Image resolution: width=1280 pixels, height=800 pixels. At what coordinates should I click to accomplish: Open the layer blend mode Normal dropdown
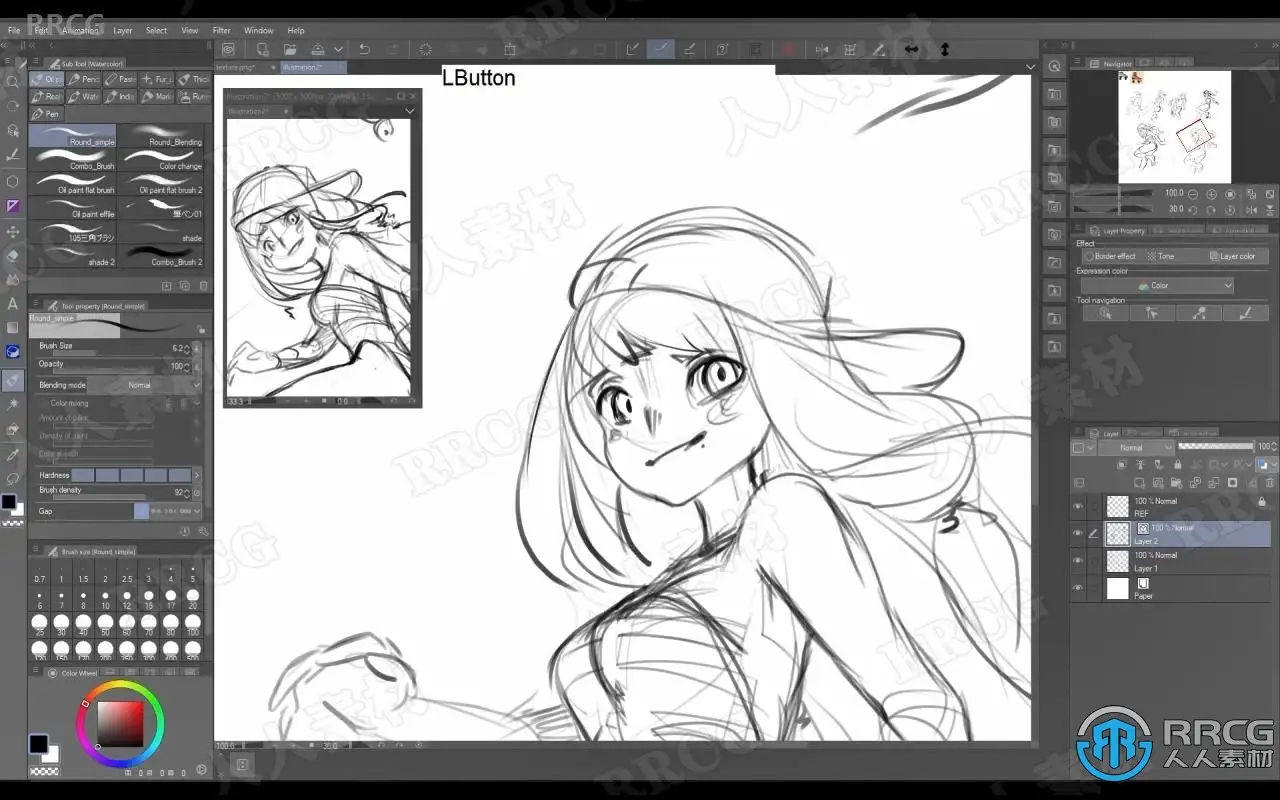(x=1137, y=448)
